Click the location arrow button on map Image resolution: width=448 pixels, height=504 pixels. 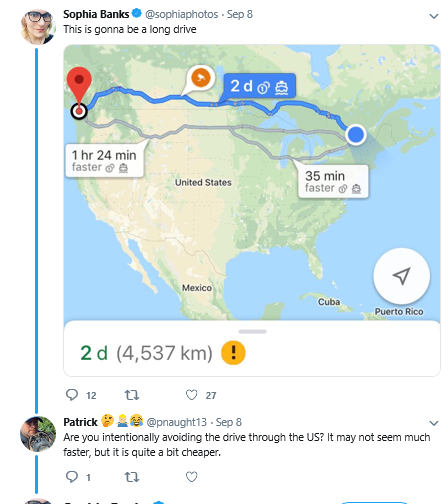tap(401, 276)
